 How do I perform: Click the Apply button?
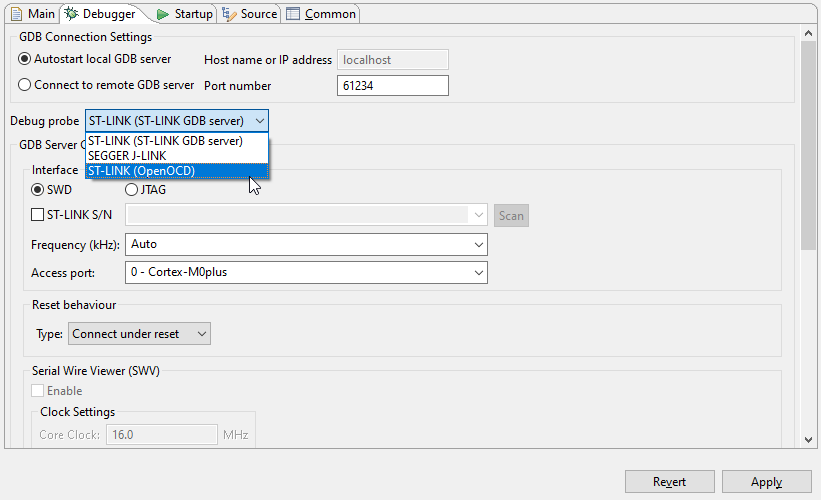click(x=767, y=482)
